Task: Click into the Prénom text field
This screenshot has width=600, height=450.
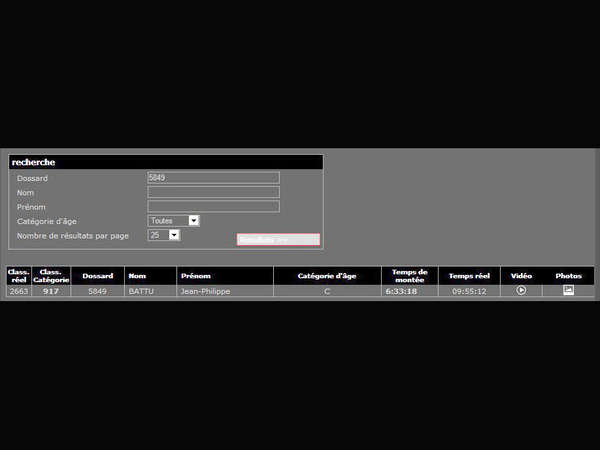Action: [213, 206]
